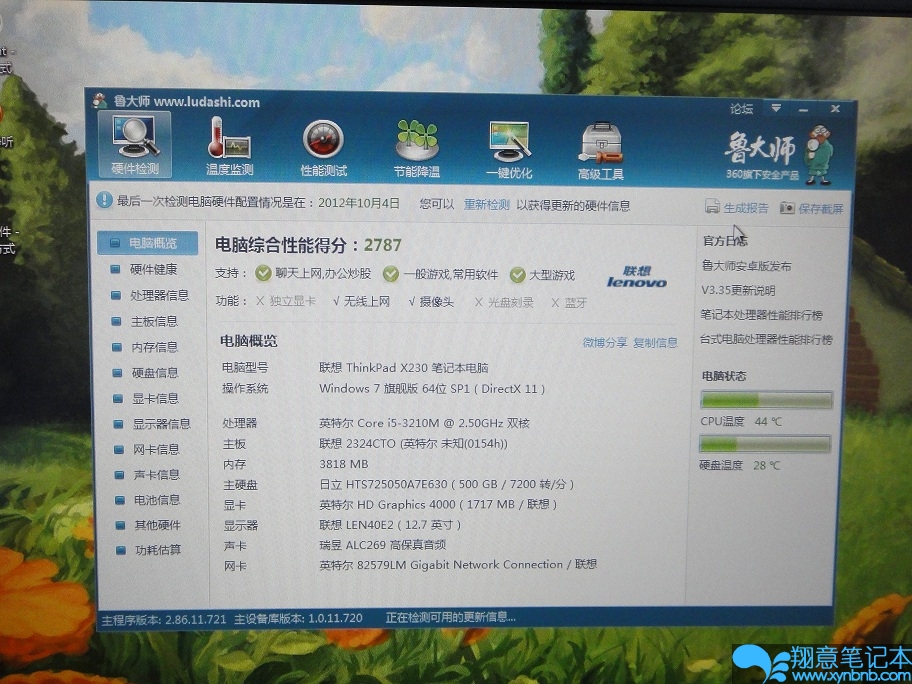Click the green check for 大型游戏

[517, 275]
